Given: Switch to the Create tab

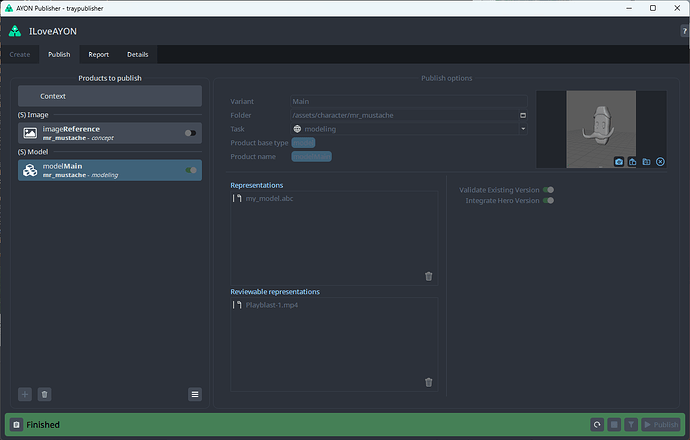Looking at the screenshot, I should [x=20, y=55].
